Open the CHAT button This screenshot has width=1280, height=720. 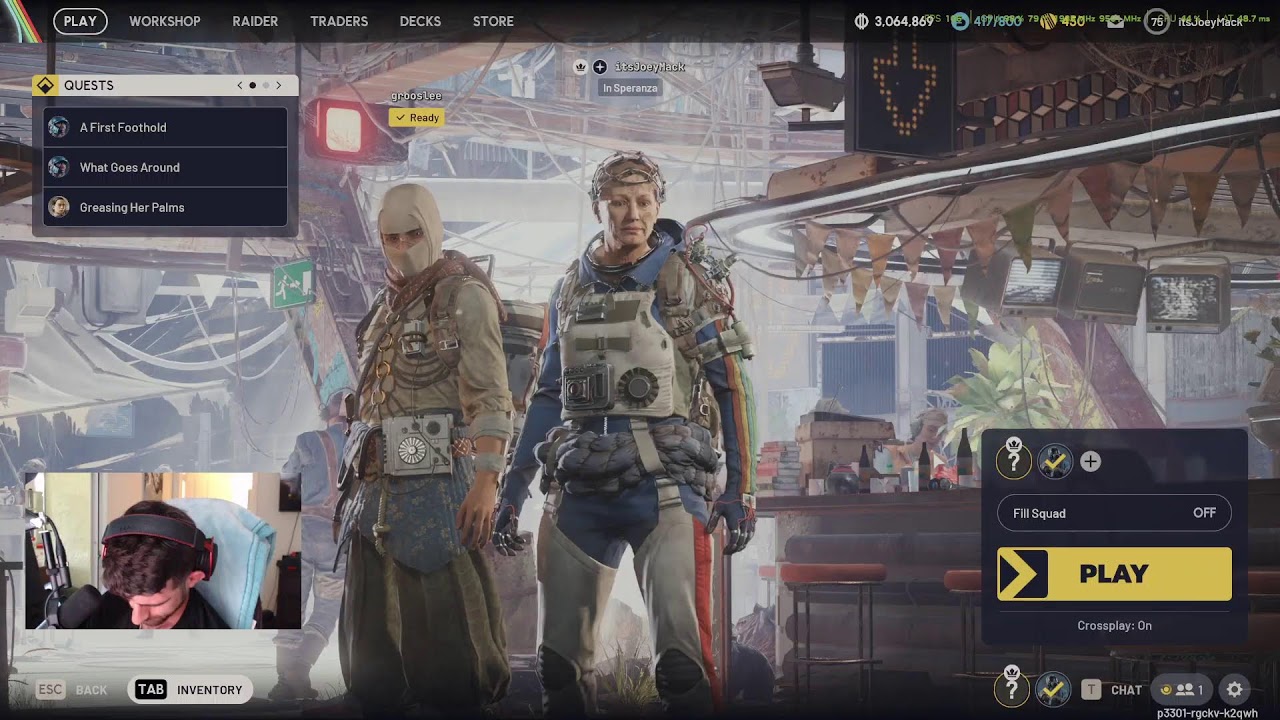(1112, 690)
